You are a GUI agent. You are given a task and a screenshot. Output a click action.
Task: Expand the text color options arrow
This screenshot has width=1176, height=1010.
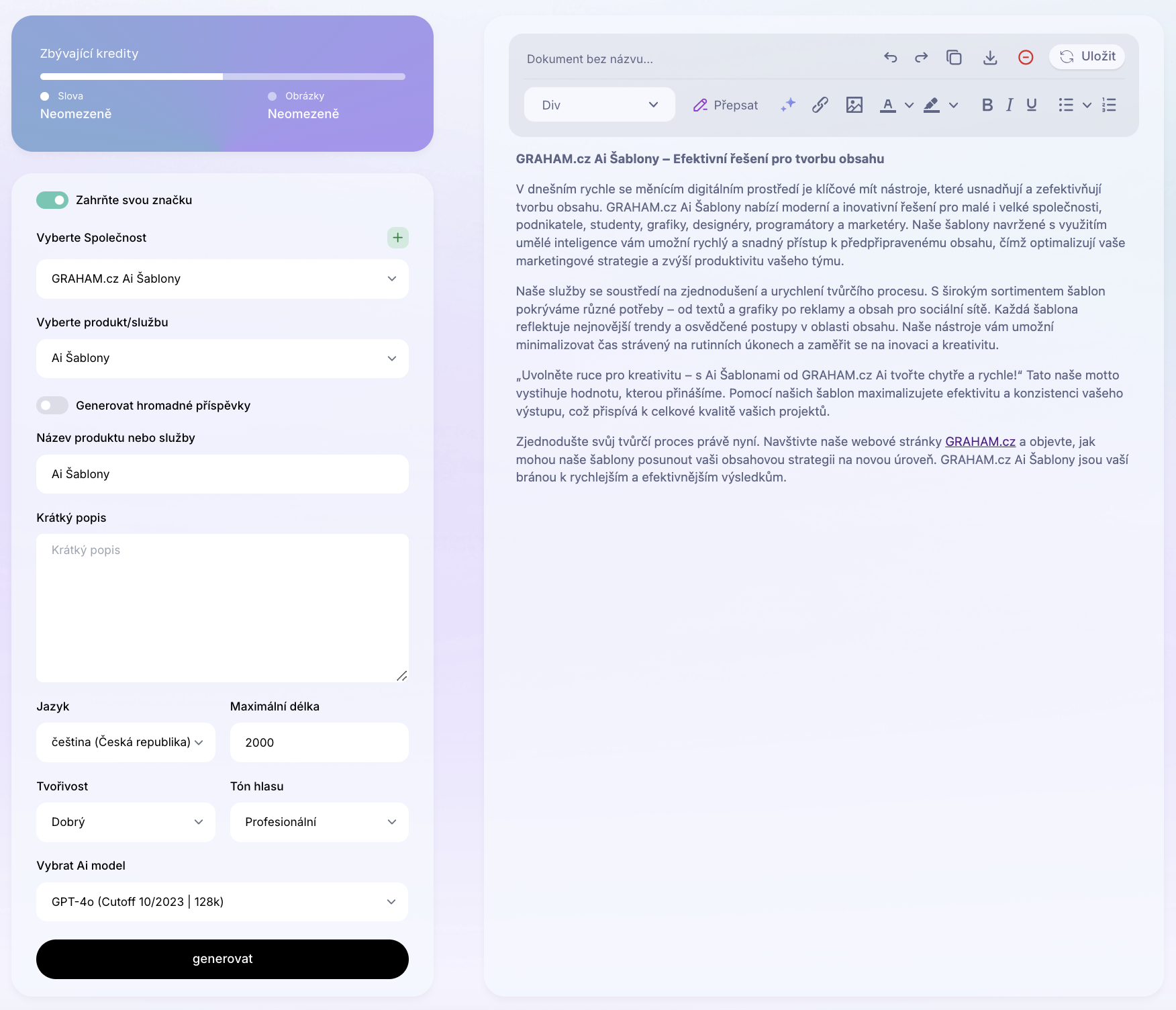pos(910,105)
